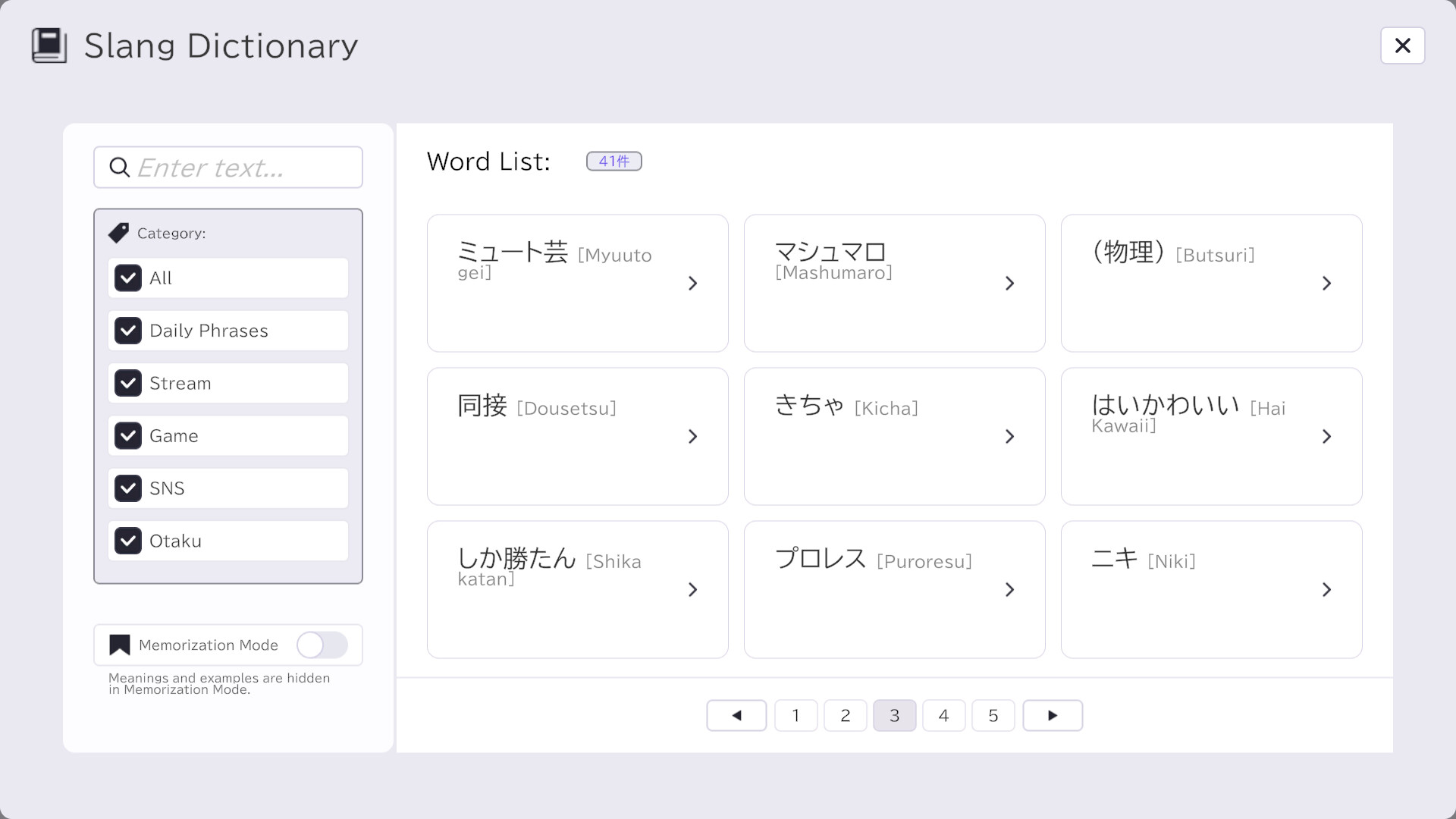
Task: Uncheck the Daily Phrases category
Action: [x=128, y=331]
